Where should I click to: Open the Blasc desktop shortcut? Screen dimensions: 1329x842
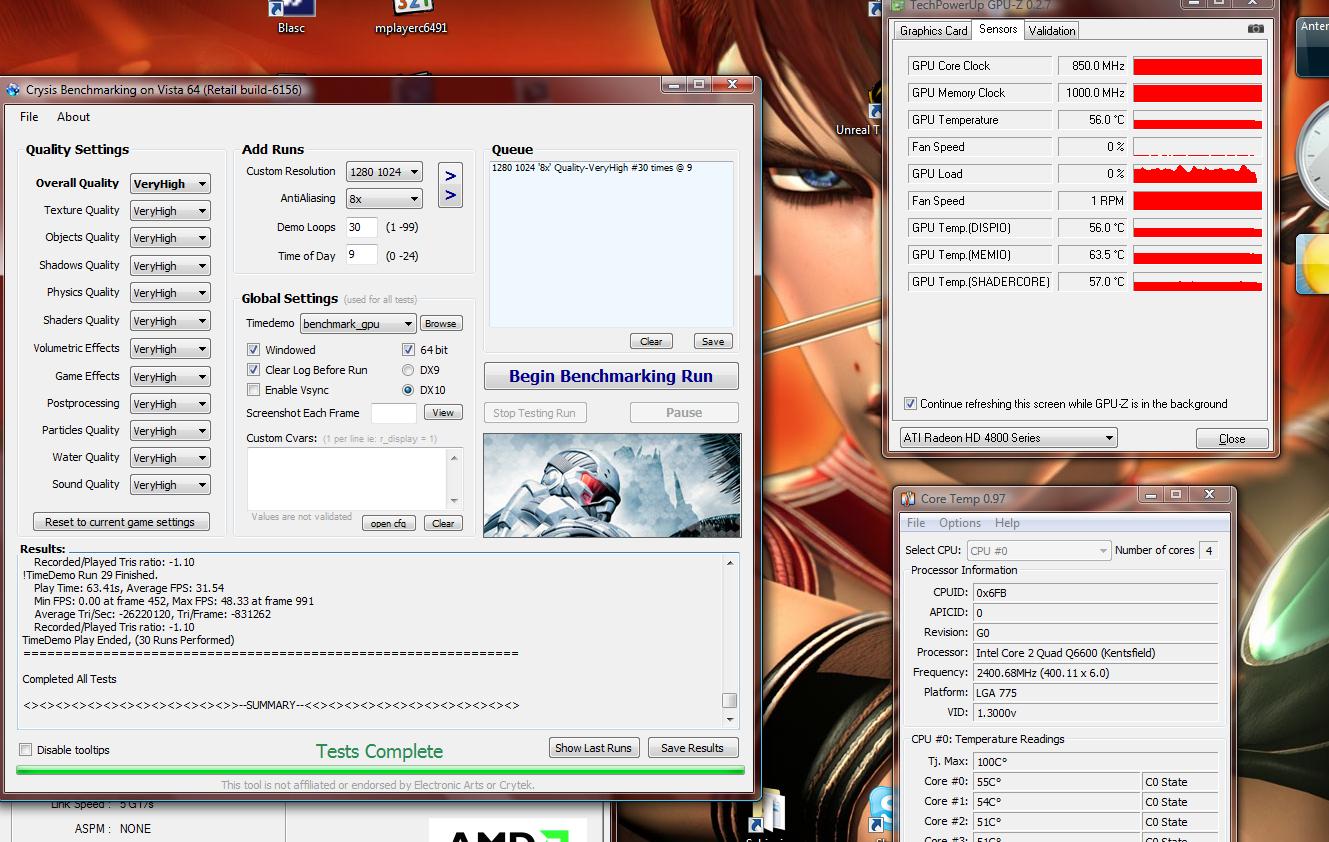pos(292,17)
